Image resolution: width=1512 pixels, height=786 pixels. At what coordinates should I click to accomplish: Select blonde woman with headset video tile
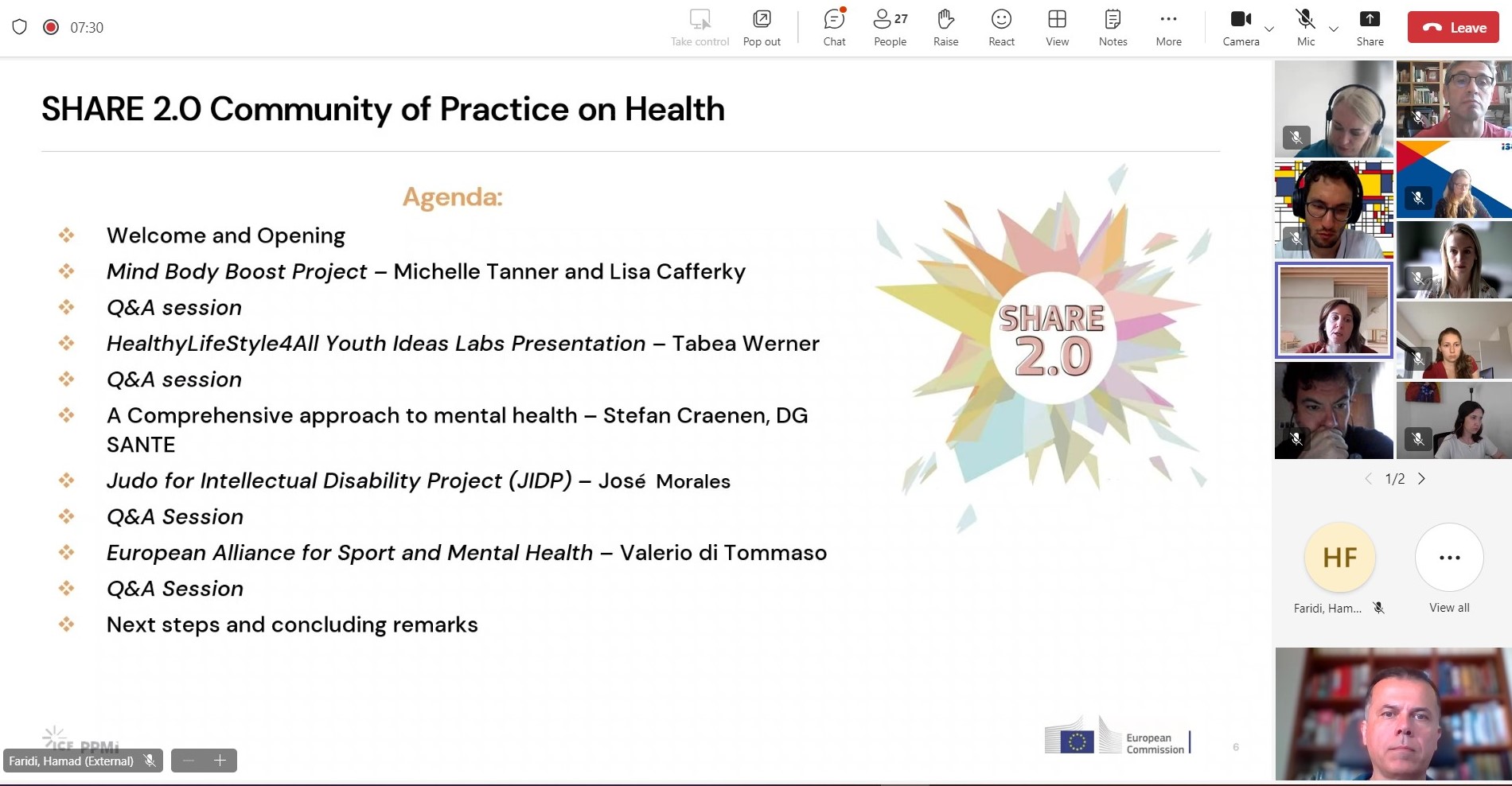(x=1334, y=109)
